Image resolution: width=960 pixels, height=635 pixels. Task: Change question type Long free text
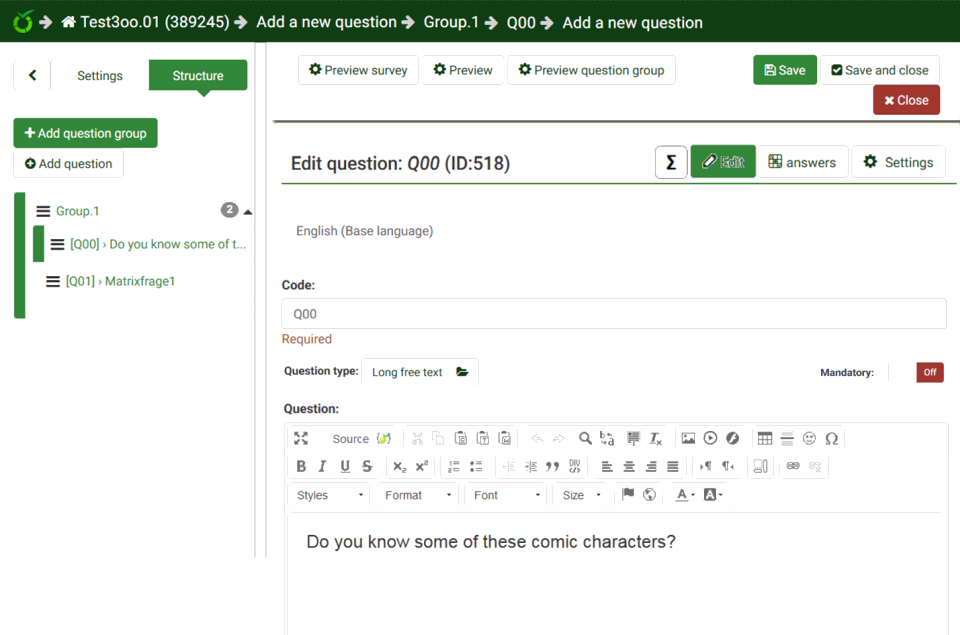420,372
